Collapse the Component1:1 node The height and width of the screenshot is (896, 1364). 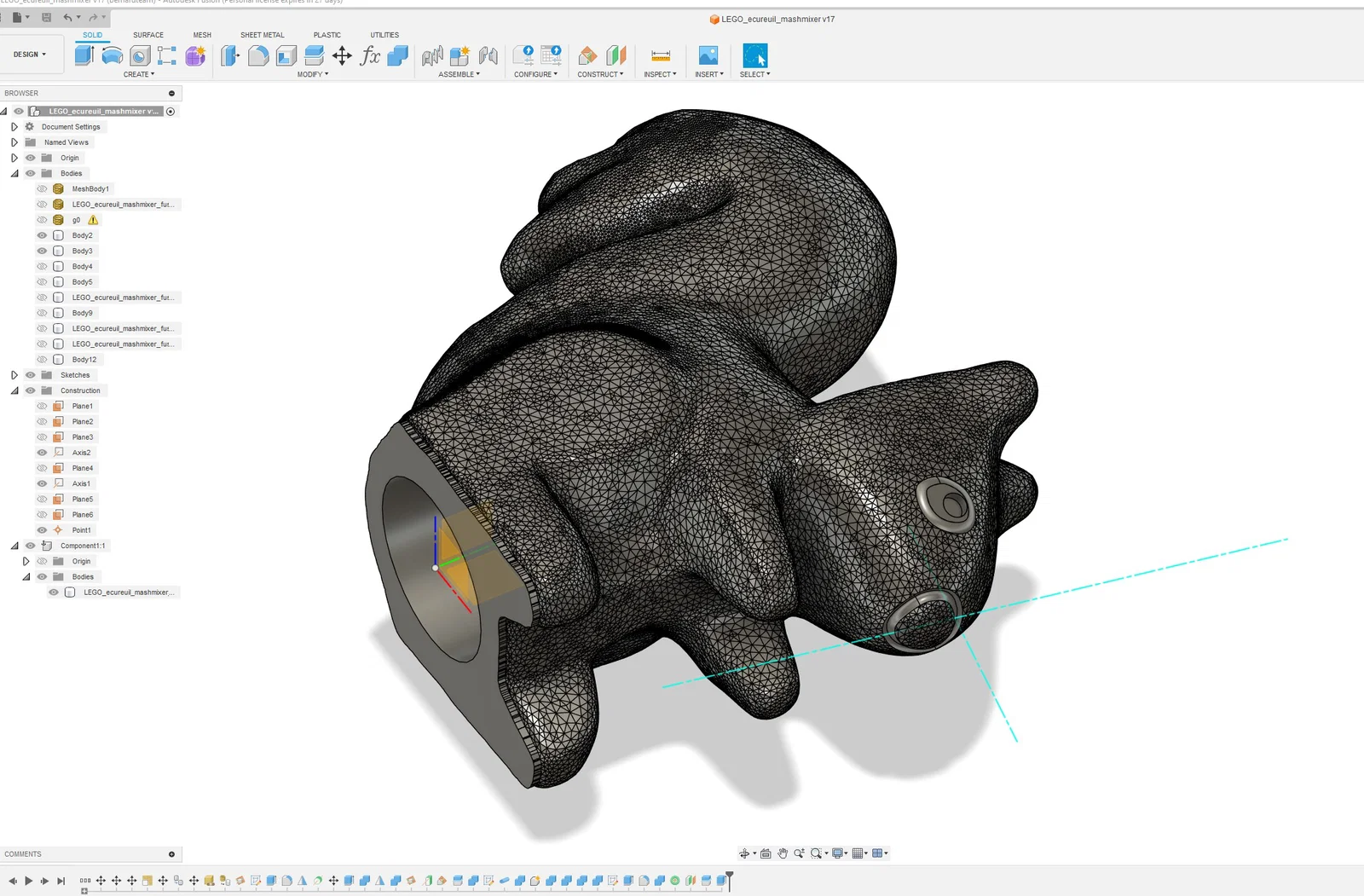(x=14, y=546)
